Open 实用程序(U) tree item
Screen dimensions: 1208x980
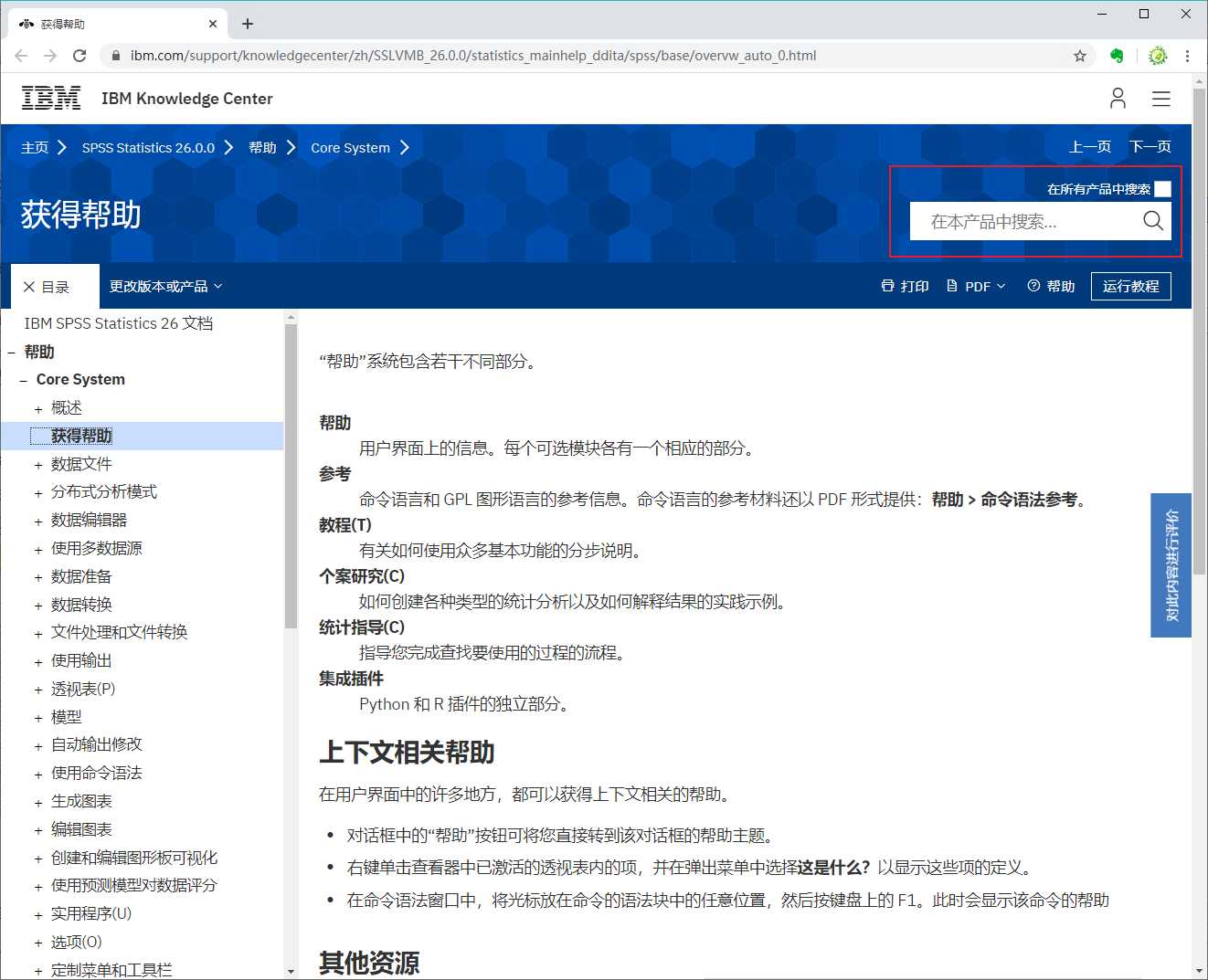91,913
